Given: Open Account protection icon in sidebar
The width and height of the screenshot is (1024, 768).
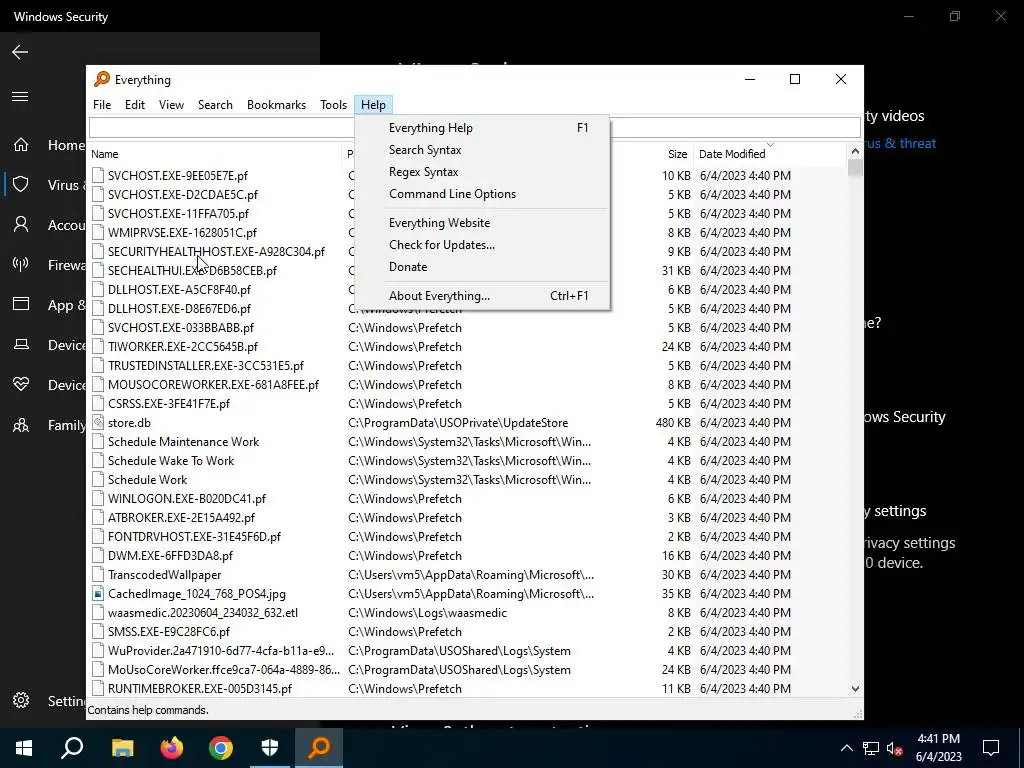Looking at the screenshot, I should tap(21, 225).
